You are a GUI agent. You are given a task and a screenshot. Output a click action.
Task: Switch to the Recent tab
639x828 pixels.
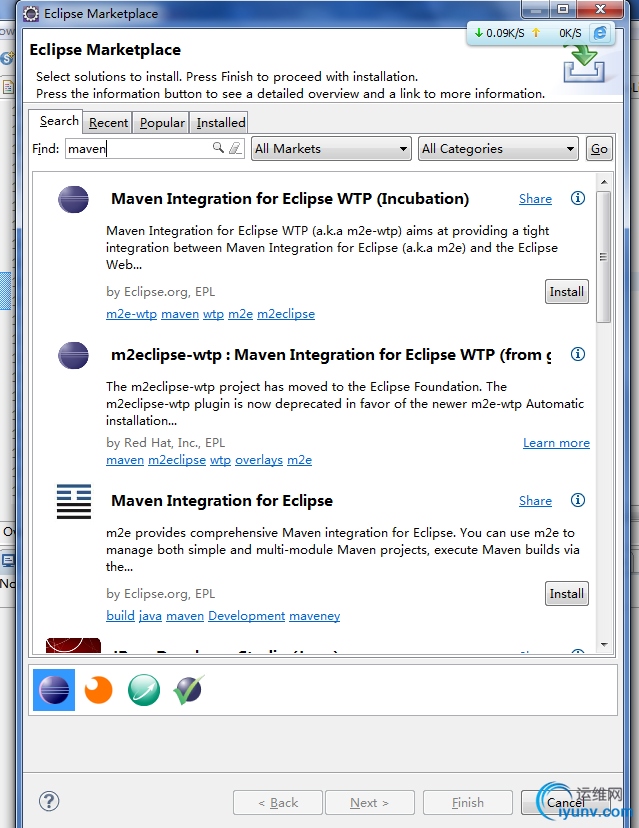pos(108,123)
